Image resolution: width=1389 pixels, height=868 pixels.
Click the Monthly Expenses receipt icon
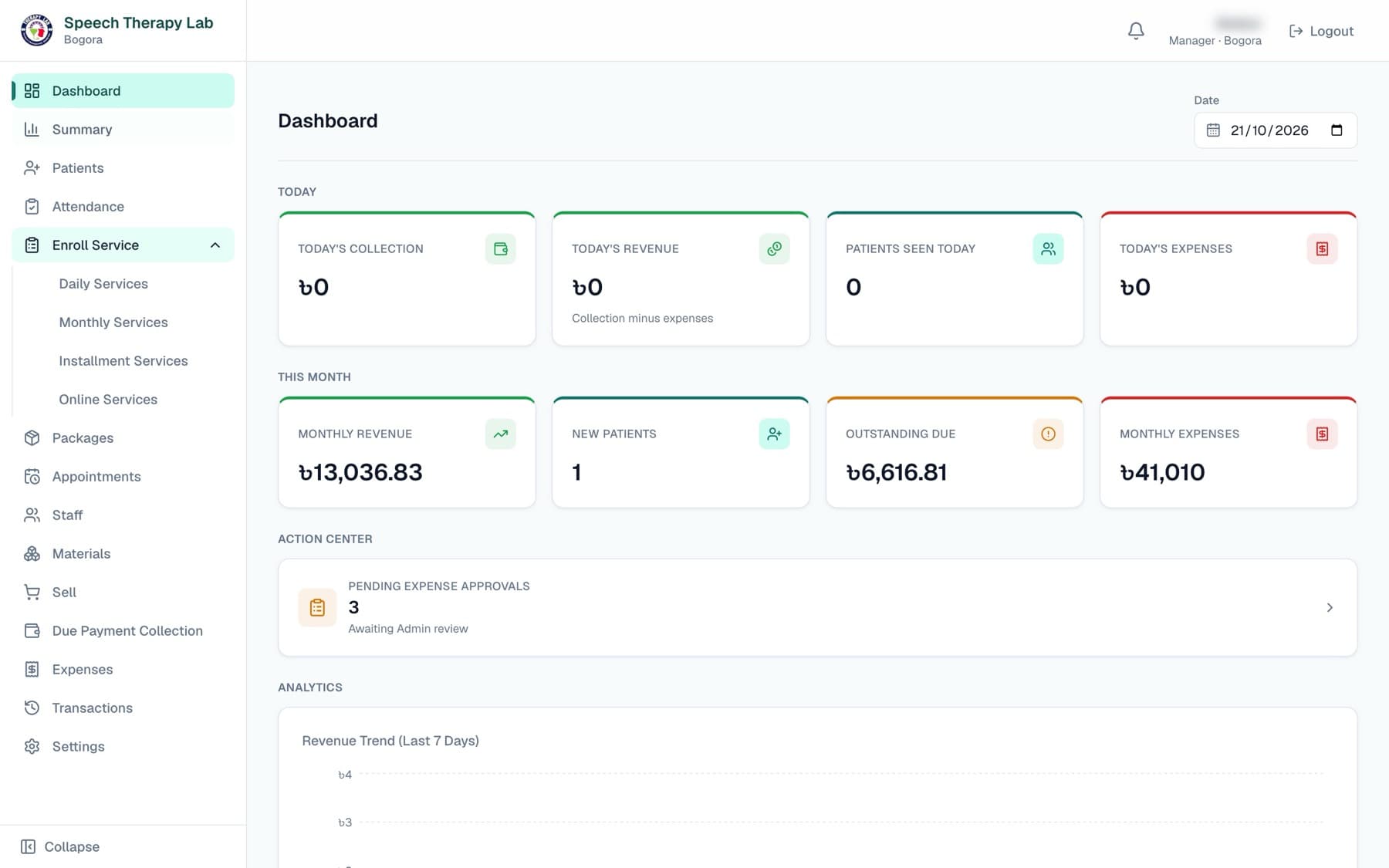1322,434
